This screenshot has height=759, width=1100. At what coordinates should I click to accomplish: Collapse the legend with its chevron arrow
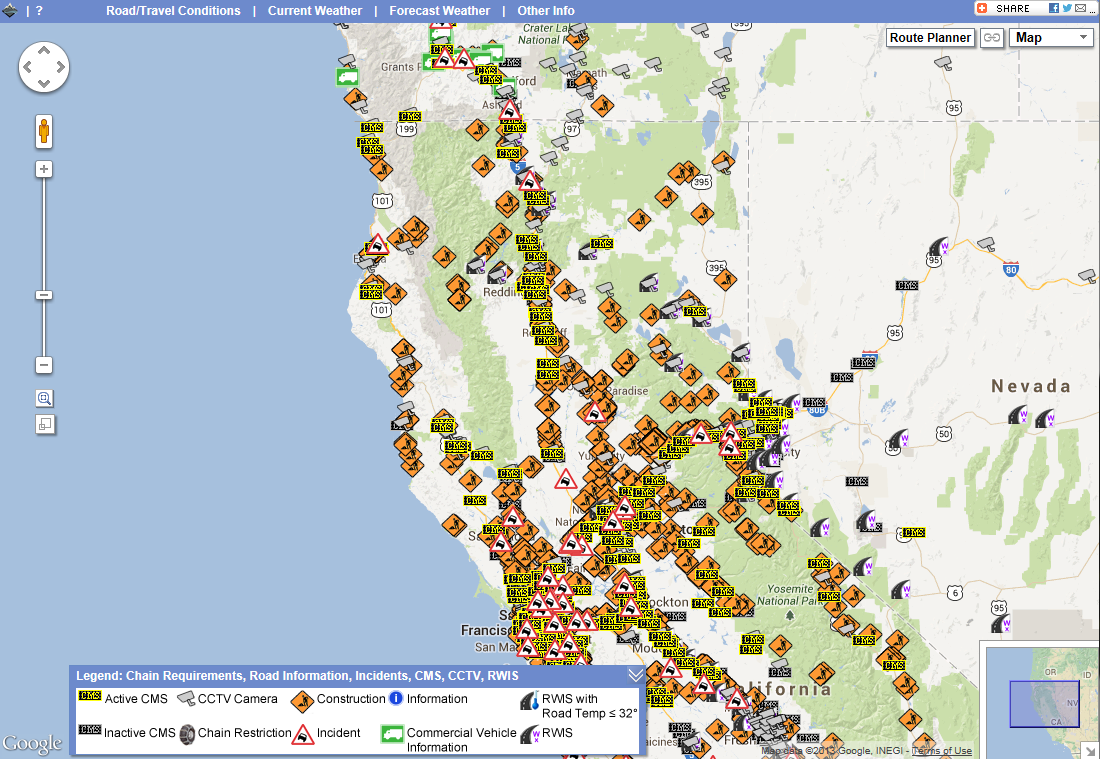[636, 675]
